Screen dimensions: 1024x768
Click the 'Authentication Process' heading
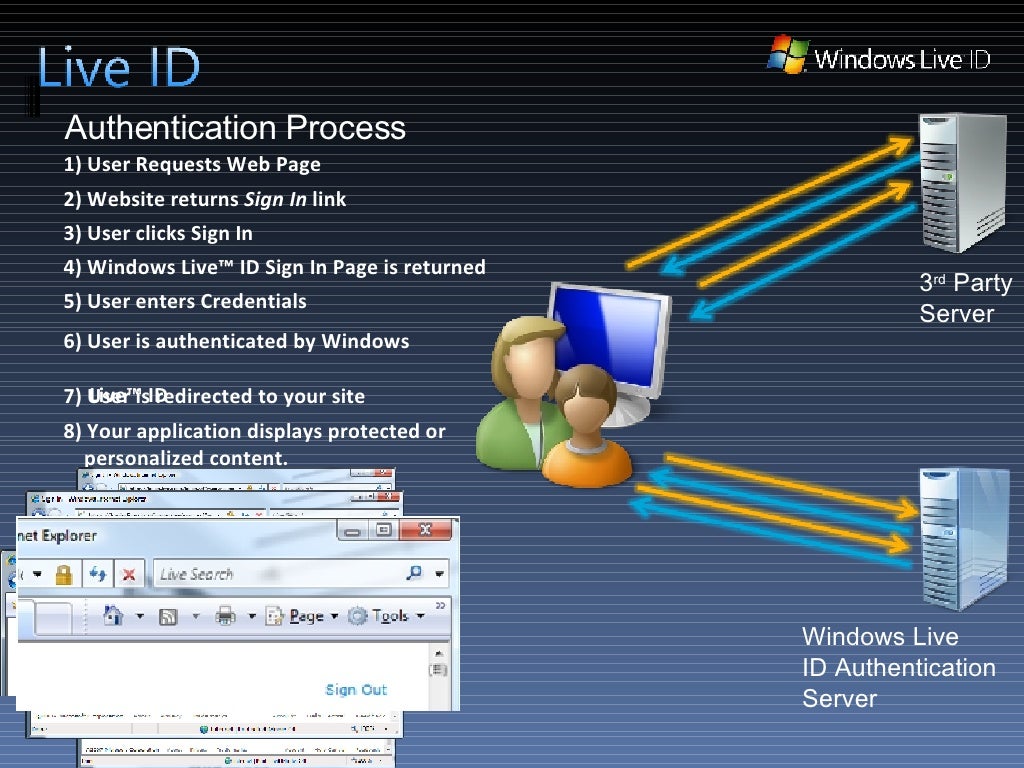click(235, 127)
